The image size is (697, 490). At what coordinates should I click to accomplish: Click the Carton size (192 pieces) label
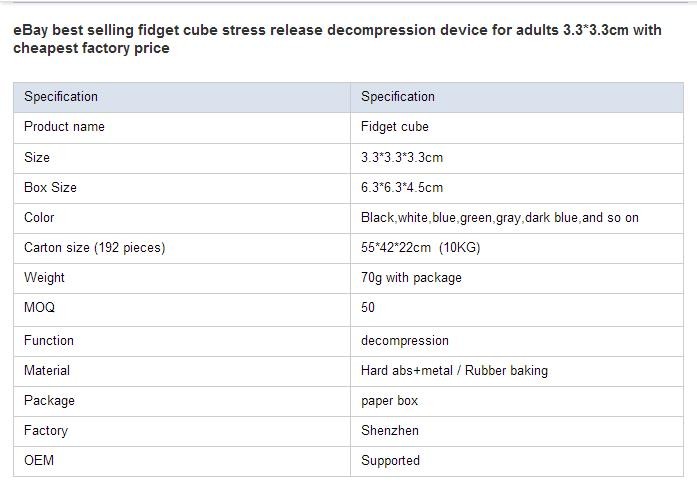point(95,248)
